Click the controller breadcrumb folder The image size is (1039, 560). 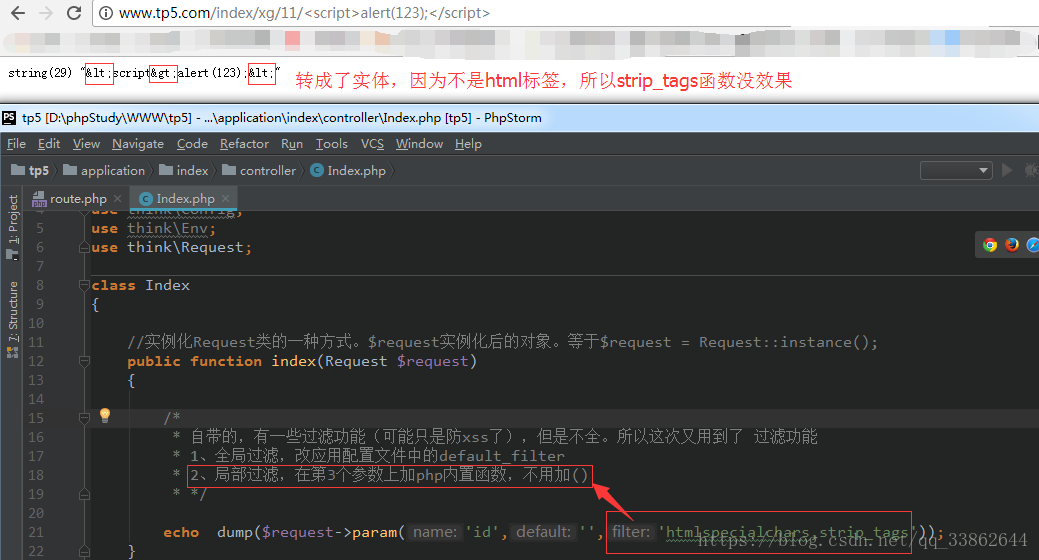pyautogui.click(x=259, y=170)
